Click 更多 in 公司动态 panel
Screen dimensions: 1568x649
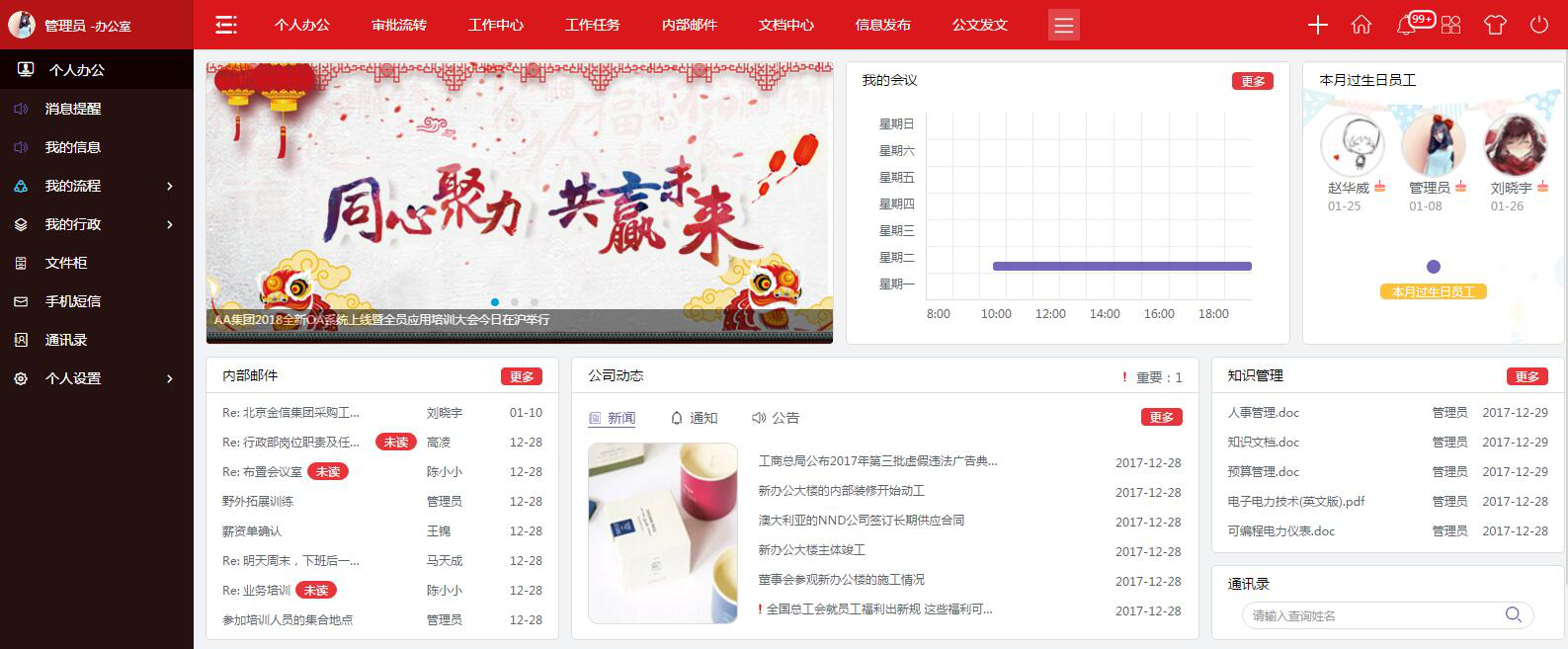point(1162,417)
